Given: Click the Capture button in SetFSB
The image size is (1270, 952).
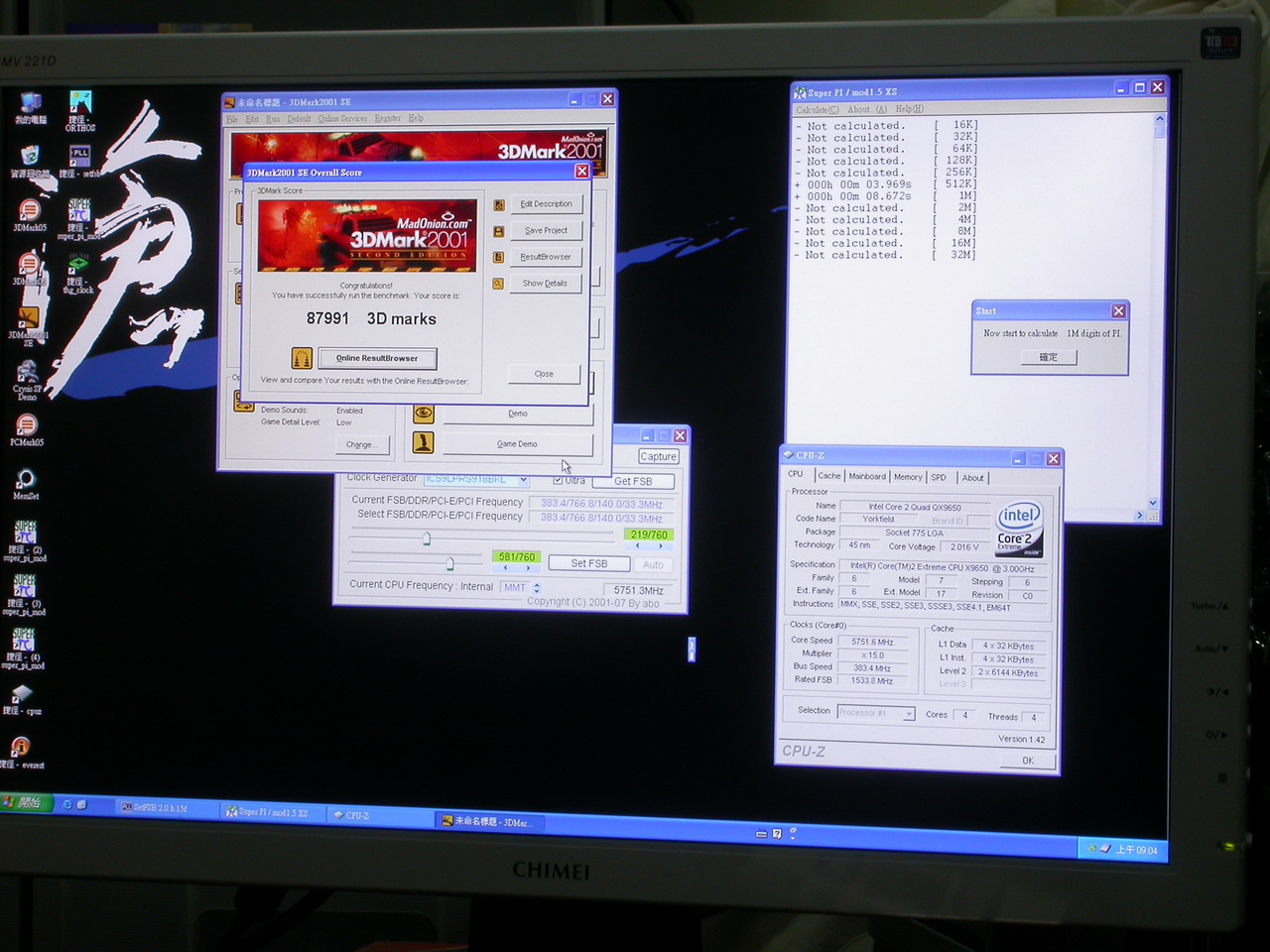Looking at the screenshot, I should (x=658, y=456).
